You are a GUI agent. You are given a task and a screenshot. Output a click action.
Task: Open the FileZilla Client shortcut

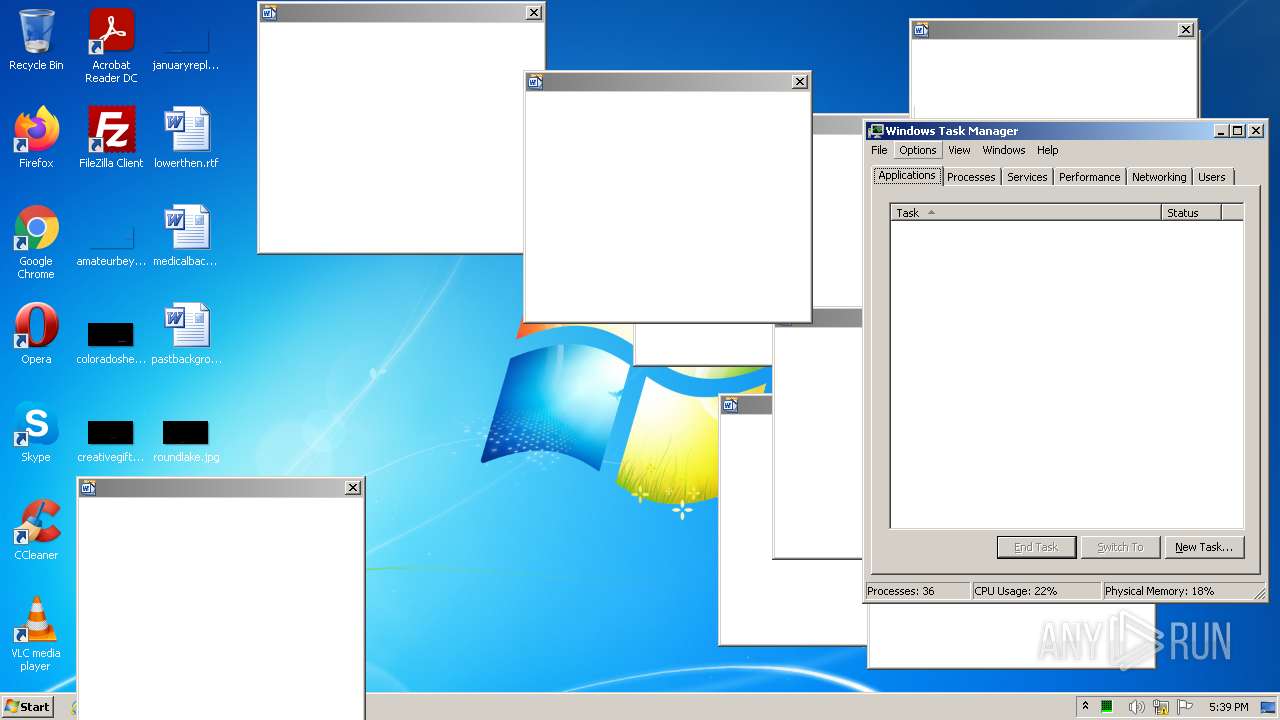(111, 138)
